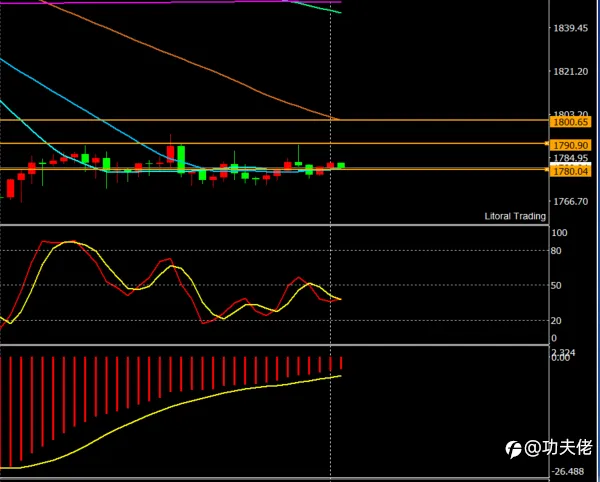Select the orange 1780.04 price tag
The height and width of the screenshot is (482, 600).
coord(570,171)
